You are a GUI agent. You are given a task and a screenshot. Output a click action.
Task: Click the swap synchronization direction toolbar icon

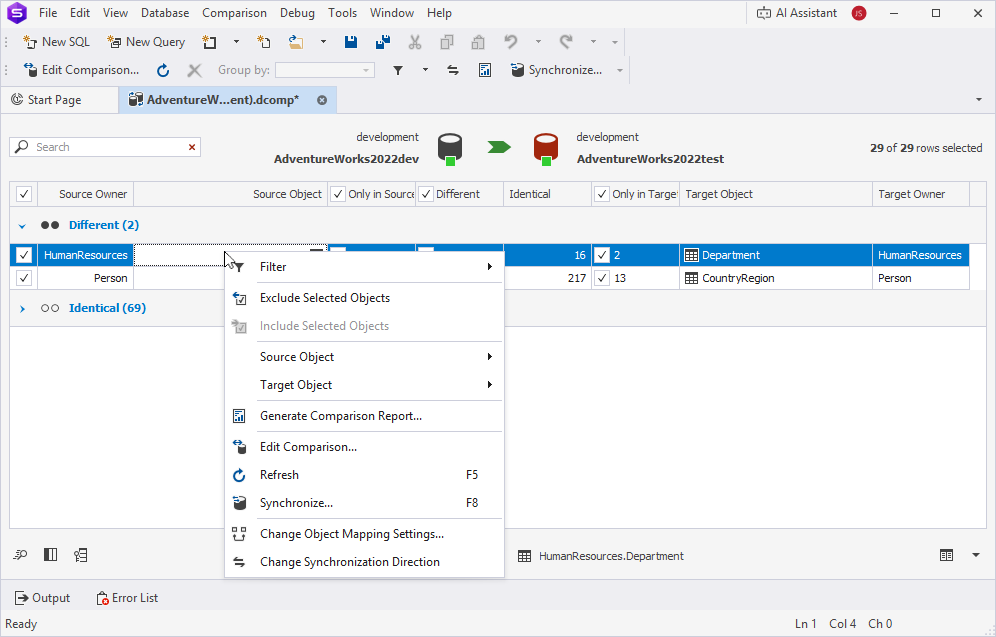453,70
